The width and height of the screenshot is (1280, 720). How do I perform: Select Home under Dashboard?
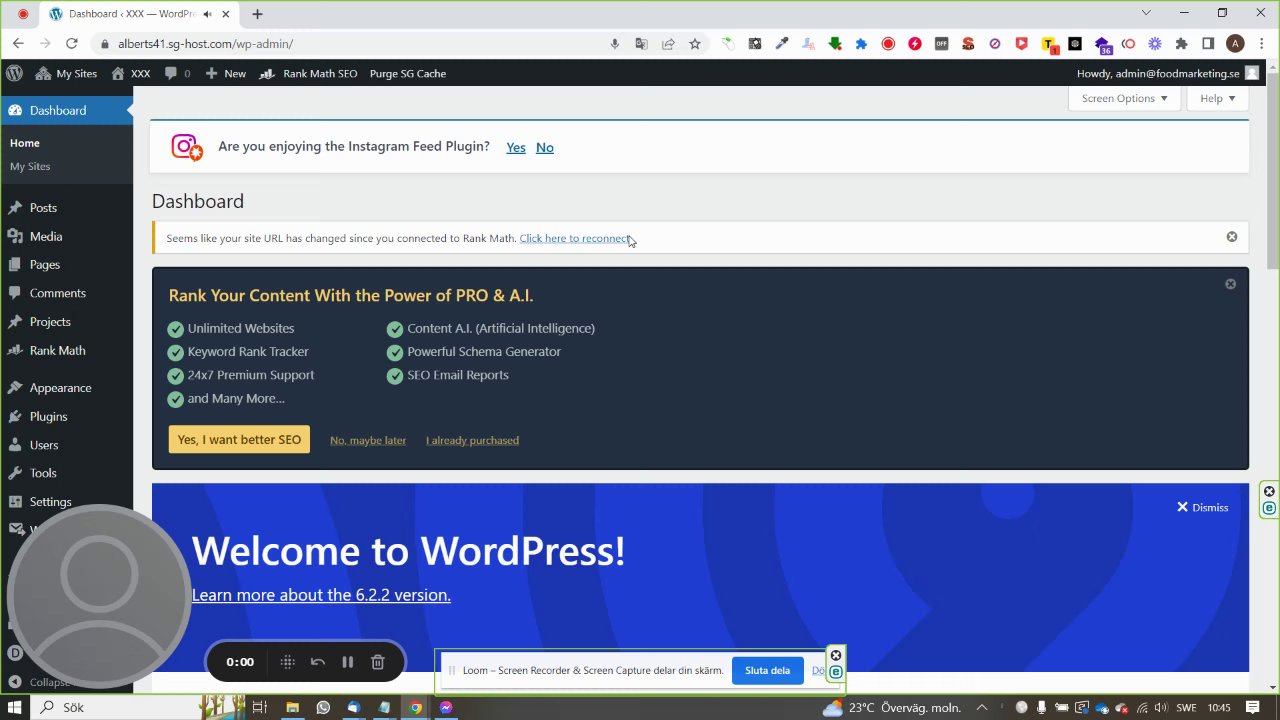coord(25,143)
